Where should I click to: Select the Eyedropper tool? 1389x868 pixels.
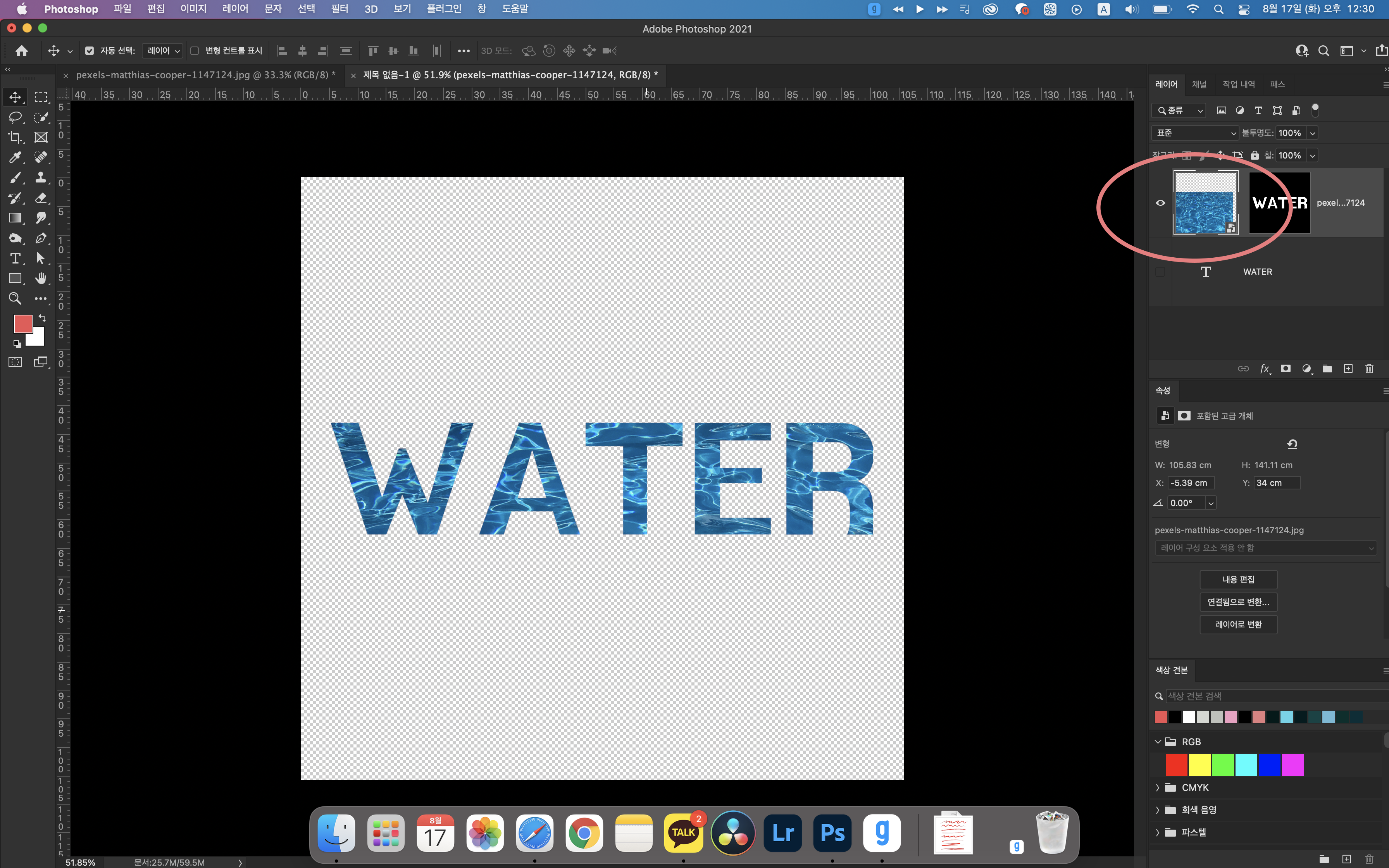pos(16,157)
